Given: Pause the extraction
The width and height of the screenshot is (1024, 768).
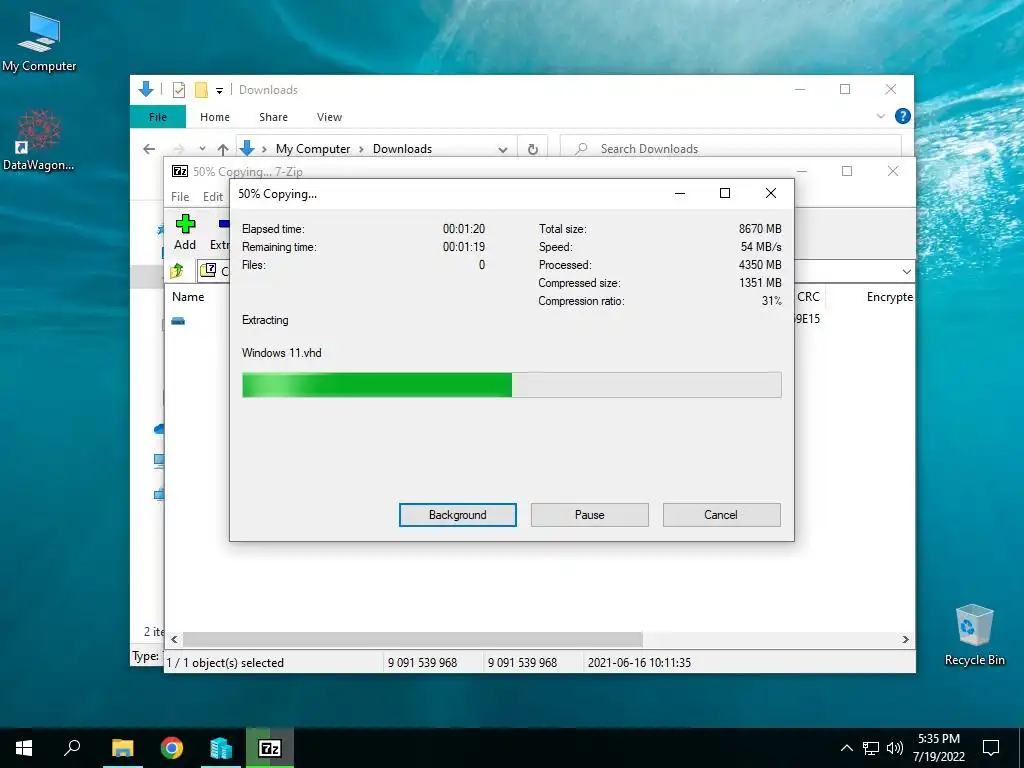Looking at the screenshot, I should [590, 515].
